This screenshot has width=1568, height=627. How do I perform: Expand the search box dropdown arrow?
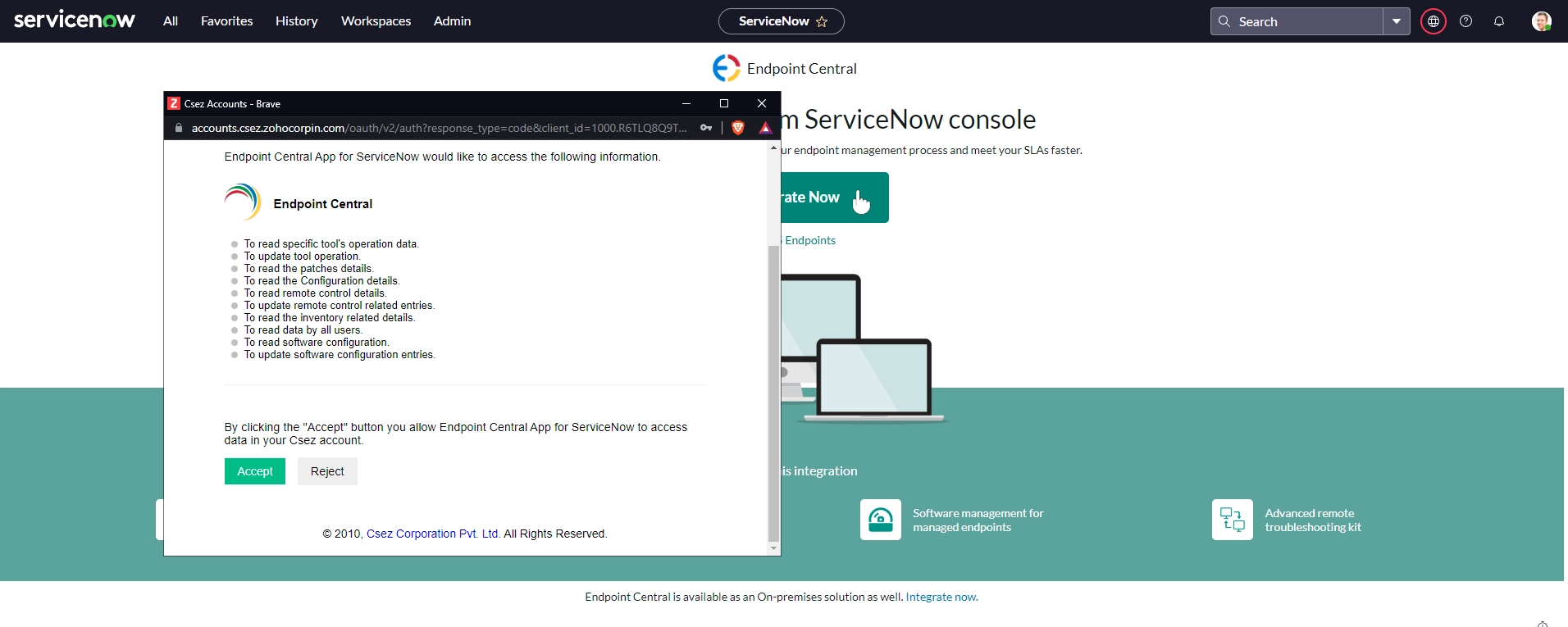pyautogui.click(x=1396, y=21)
